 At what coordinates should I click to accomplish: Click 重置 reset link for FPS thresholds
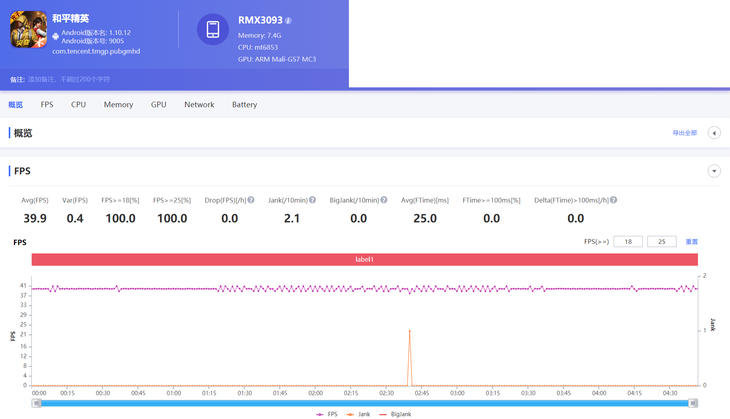coord(691,242)
